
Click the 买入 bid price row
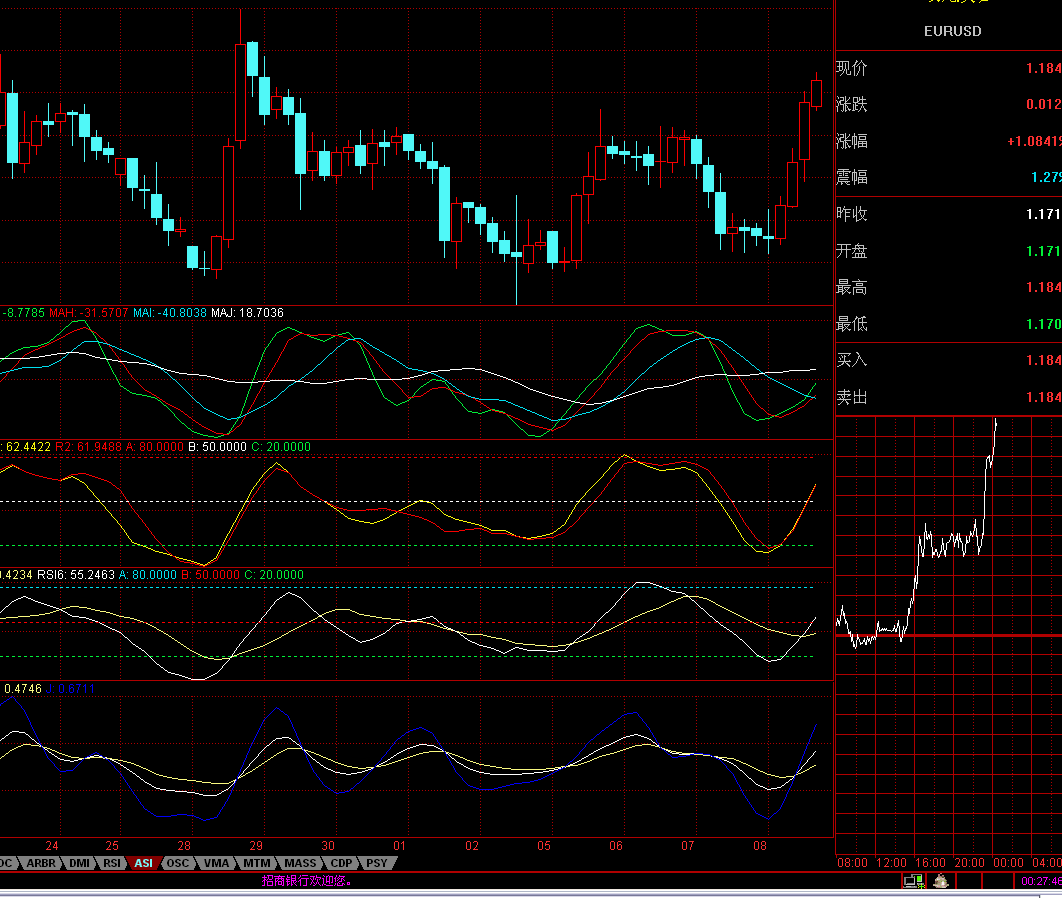click(948, 360)
